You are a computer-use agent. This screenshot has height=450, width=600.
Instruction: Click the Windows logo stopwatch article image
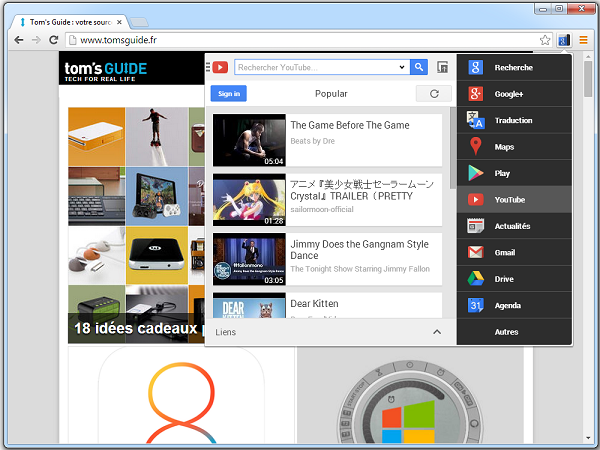[410, 396]
